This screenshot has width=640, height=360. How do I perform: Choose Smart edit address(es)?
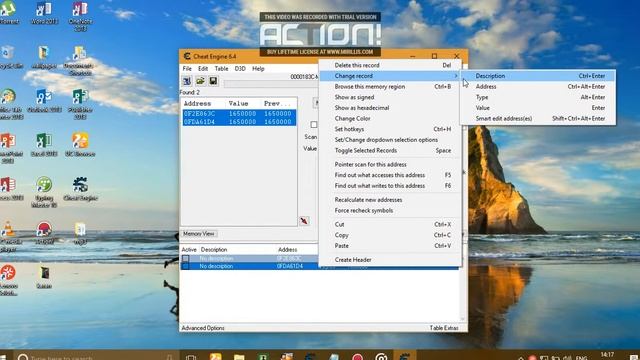[x=538, y=118]
